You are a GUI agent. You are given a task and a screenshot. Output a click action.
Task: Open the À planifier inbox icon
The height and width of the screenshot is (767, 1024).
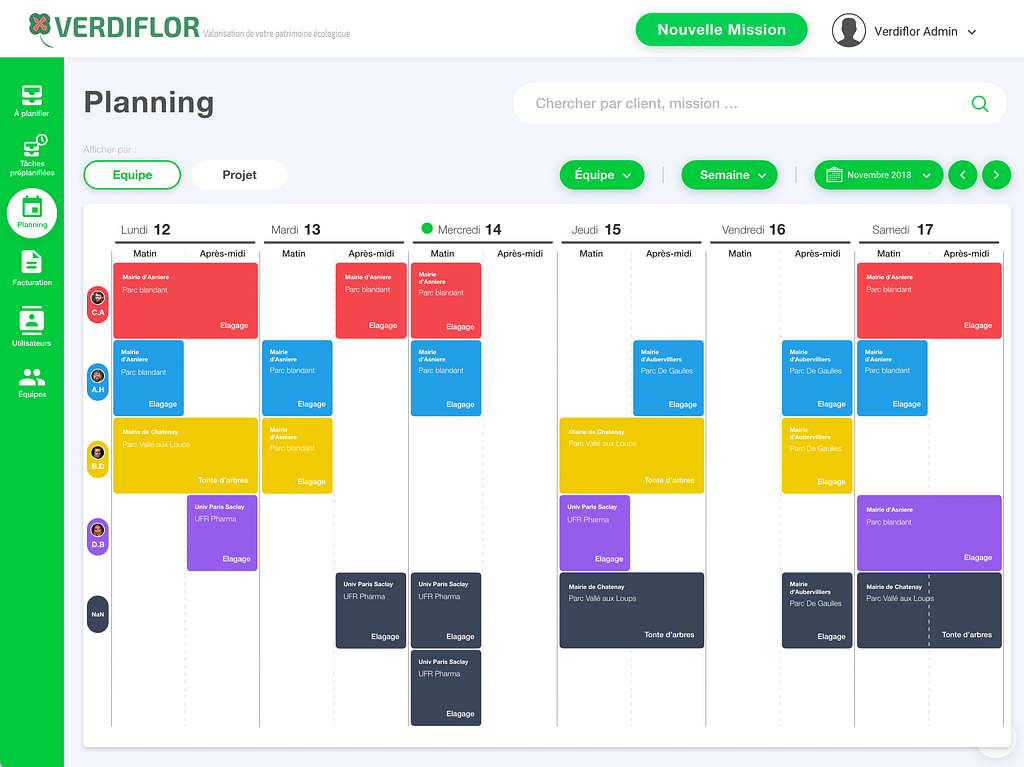pyautogui.click(x=32, y=97)
